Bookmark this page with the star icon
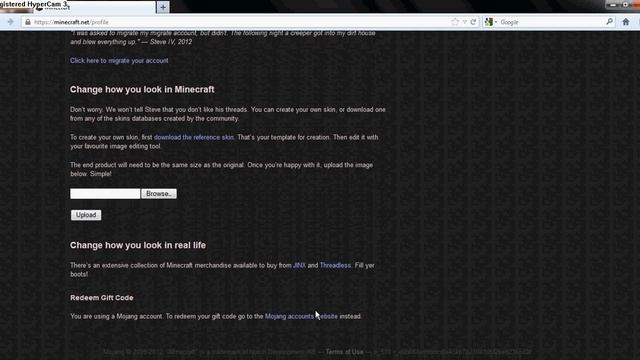Screen dimensions: 640x360 click(455, 22)
